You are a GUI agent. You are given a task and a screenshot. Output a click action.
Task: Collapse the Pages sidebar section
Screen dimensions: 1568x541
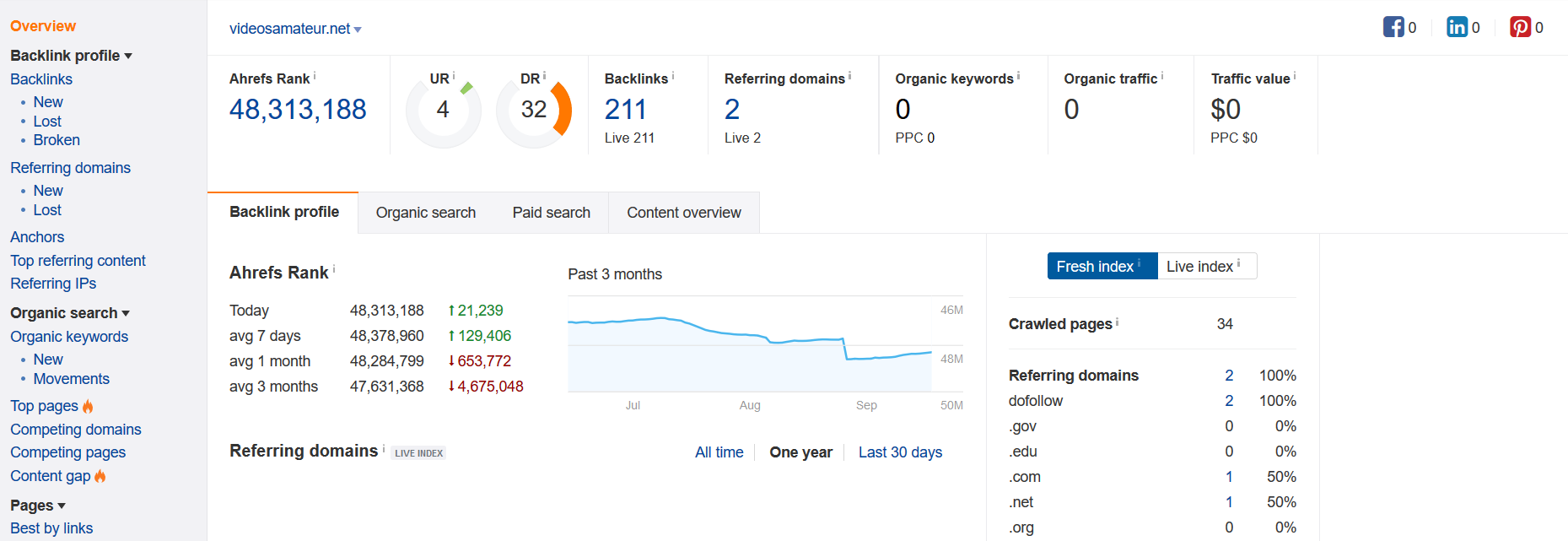(38, 506)
